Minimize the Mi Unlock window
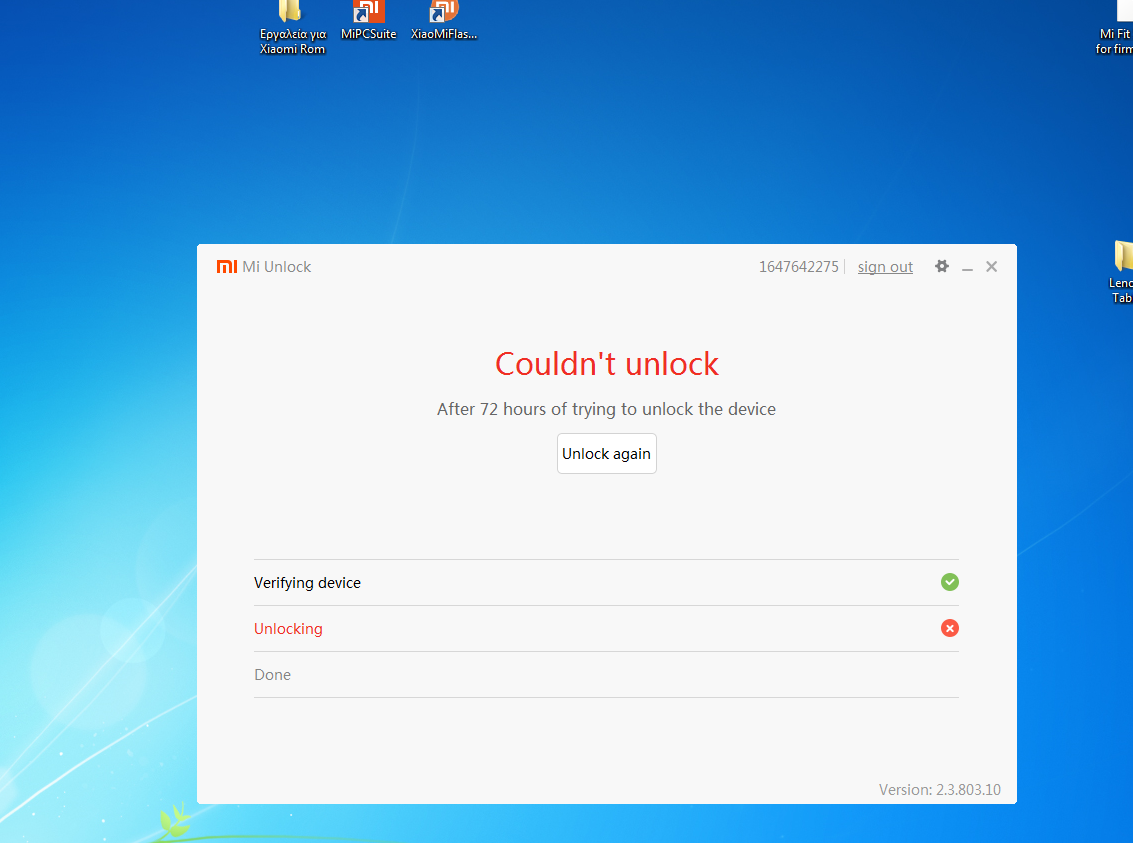 pyautogui.click(x=968, y=267)
